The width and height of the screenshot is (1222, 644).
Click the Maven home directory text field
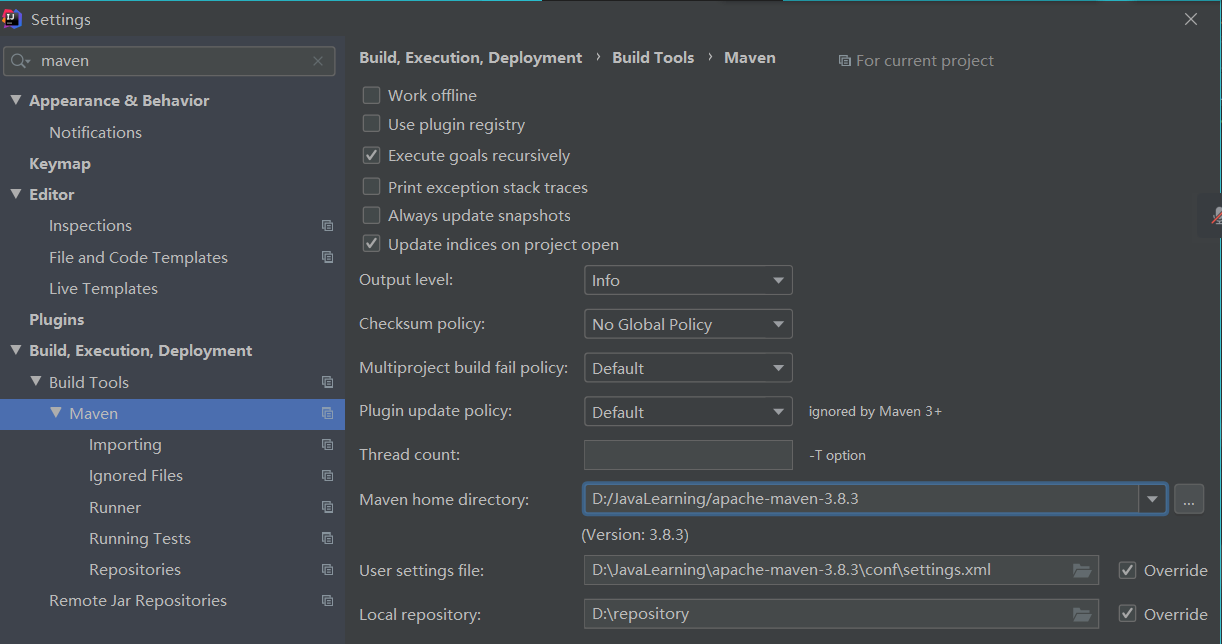861,498
